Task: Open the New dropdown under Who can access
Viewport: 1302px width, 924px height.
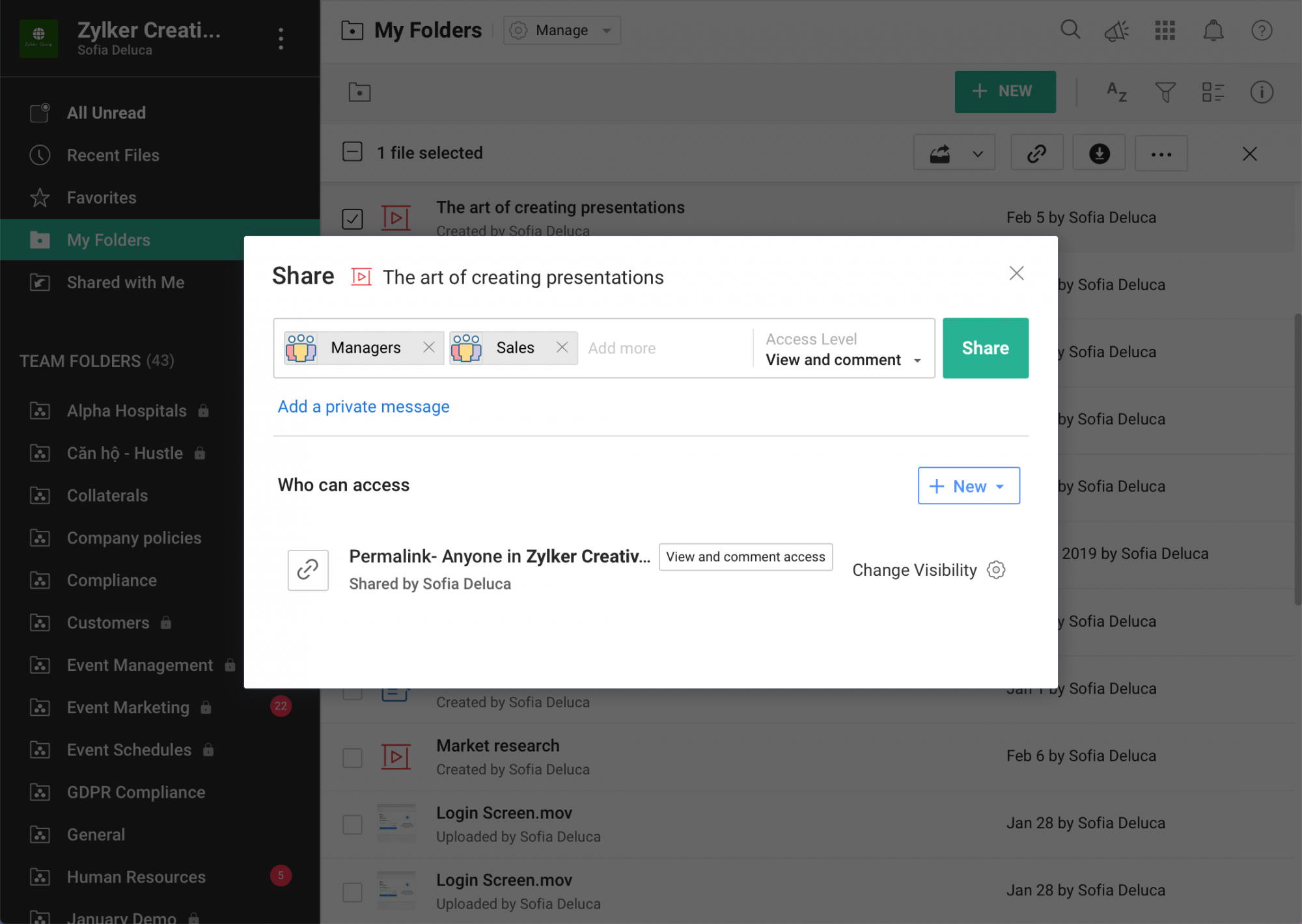Action: tap(968, 485)
